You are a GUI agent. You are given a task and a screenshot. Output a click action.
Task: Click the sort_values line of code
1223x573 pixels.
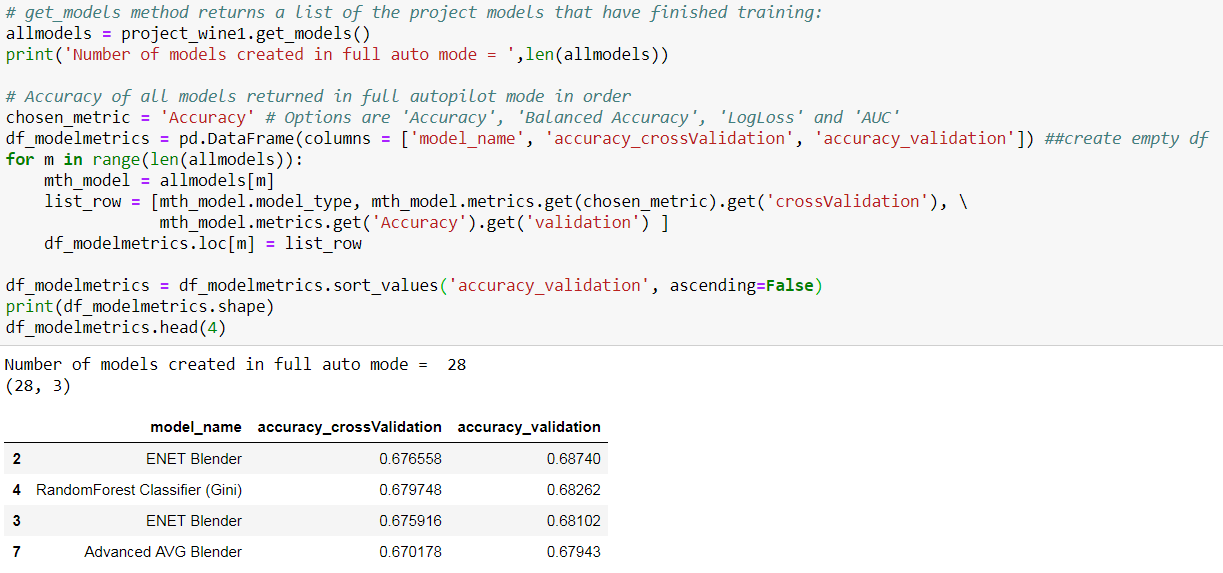pyautogui.click(x=413, y=285)
